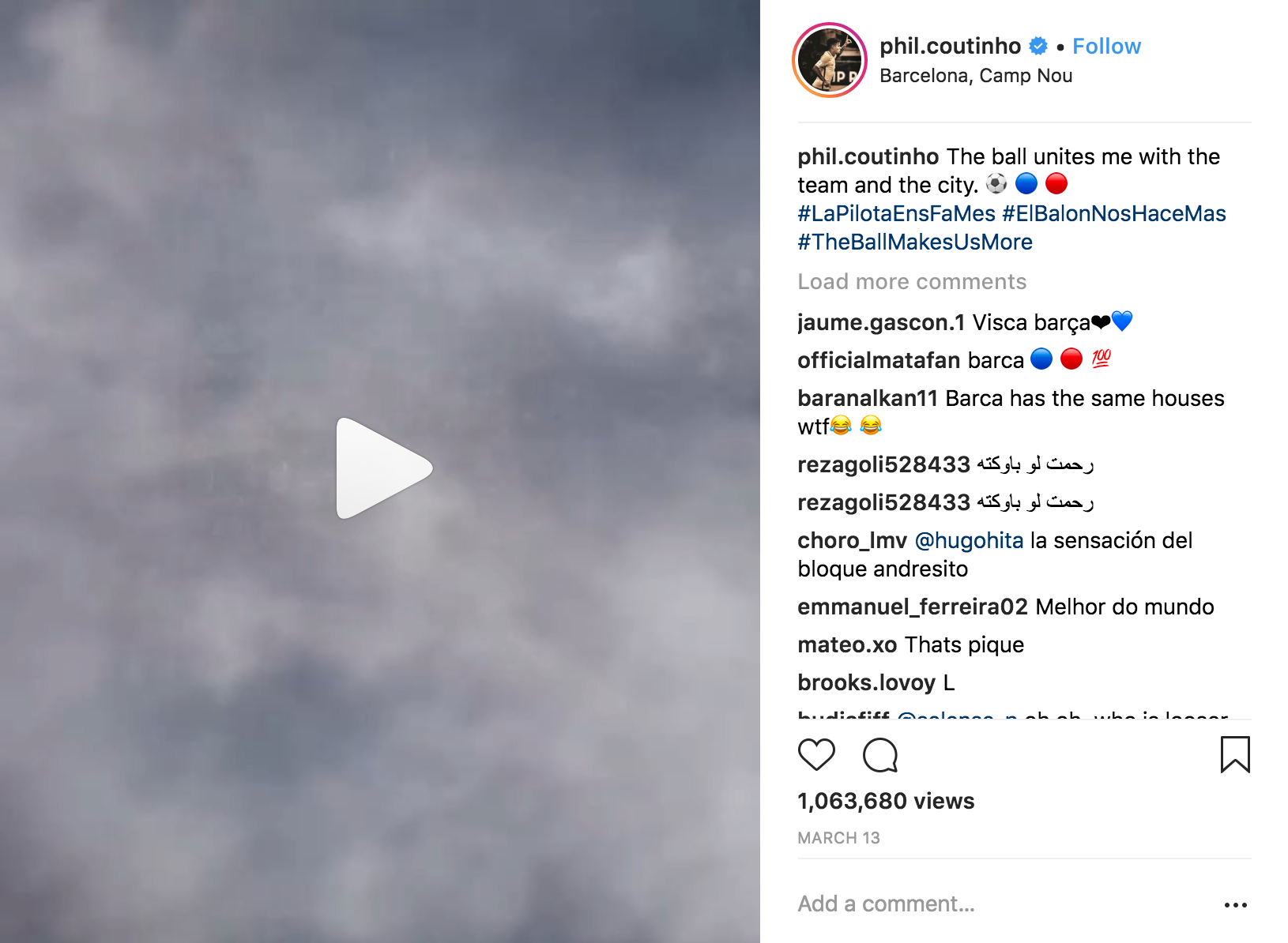Play the video

384,468
